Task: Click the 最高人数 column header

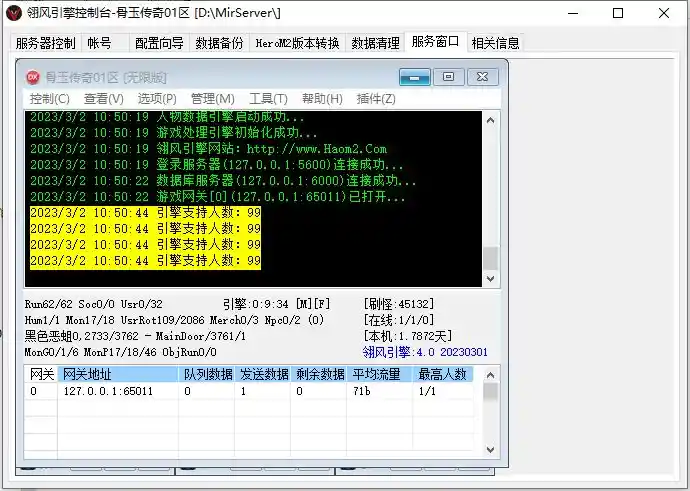Action: [x=443, y=374]
